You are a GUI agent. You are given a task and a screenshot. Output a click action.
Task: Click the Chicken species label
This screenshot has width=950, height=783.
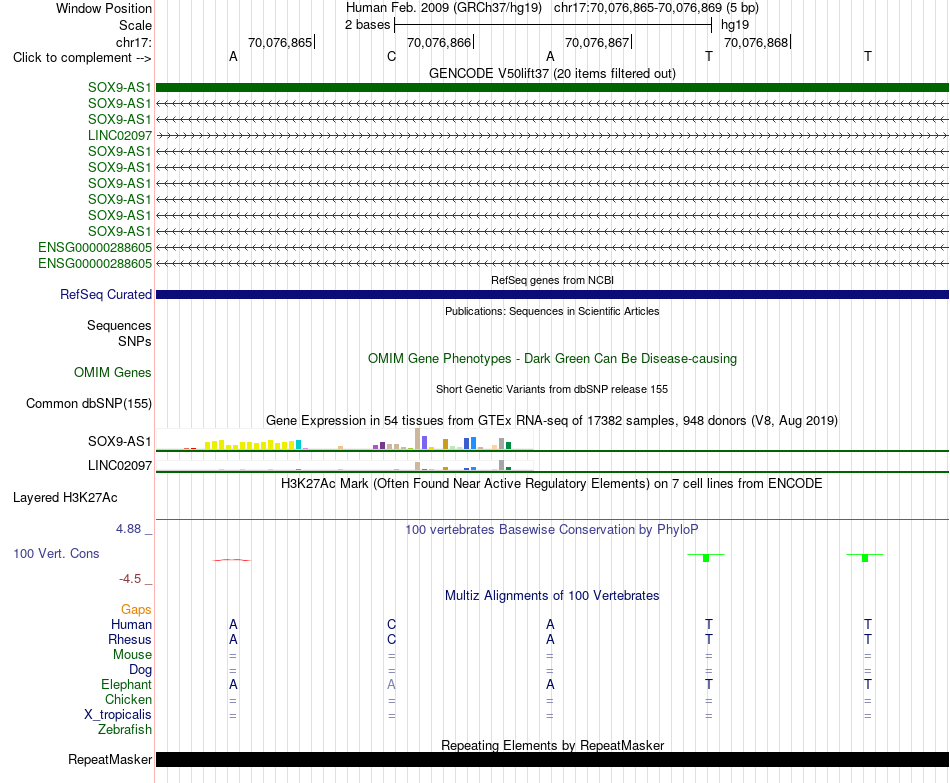coord(128,699)
